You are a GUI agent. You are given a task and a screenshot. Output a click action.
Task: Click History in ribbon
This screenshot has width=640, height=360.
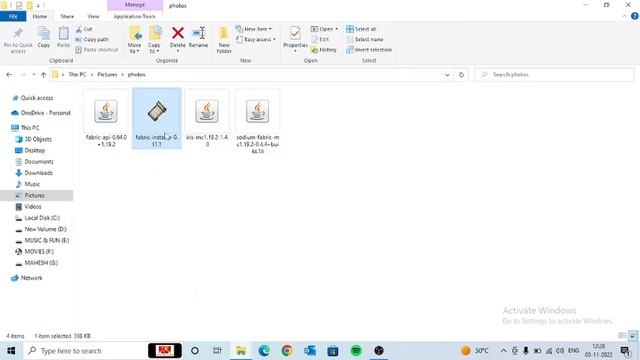coord(324,50)
